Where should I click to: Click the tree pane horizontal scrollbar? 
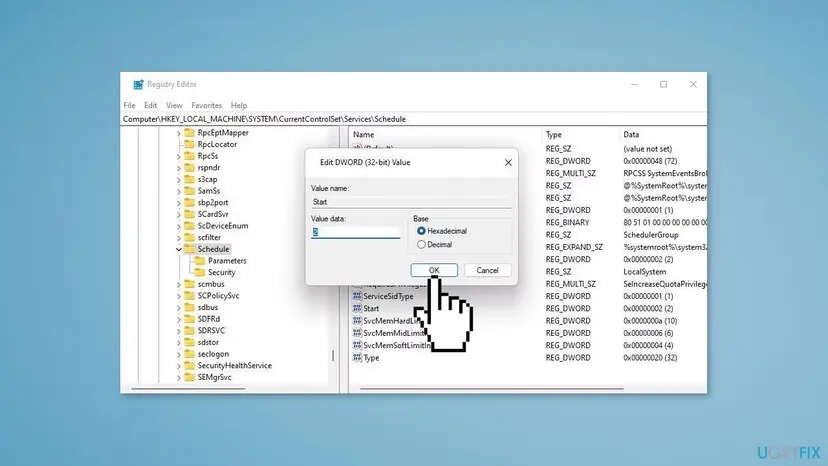[188, 389]
